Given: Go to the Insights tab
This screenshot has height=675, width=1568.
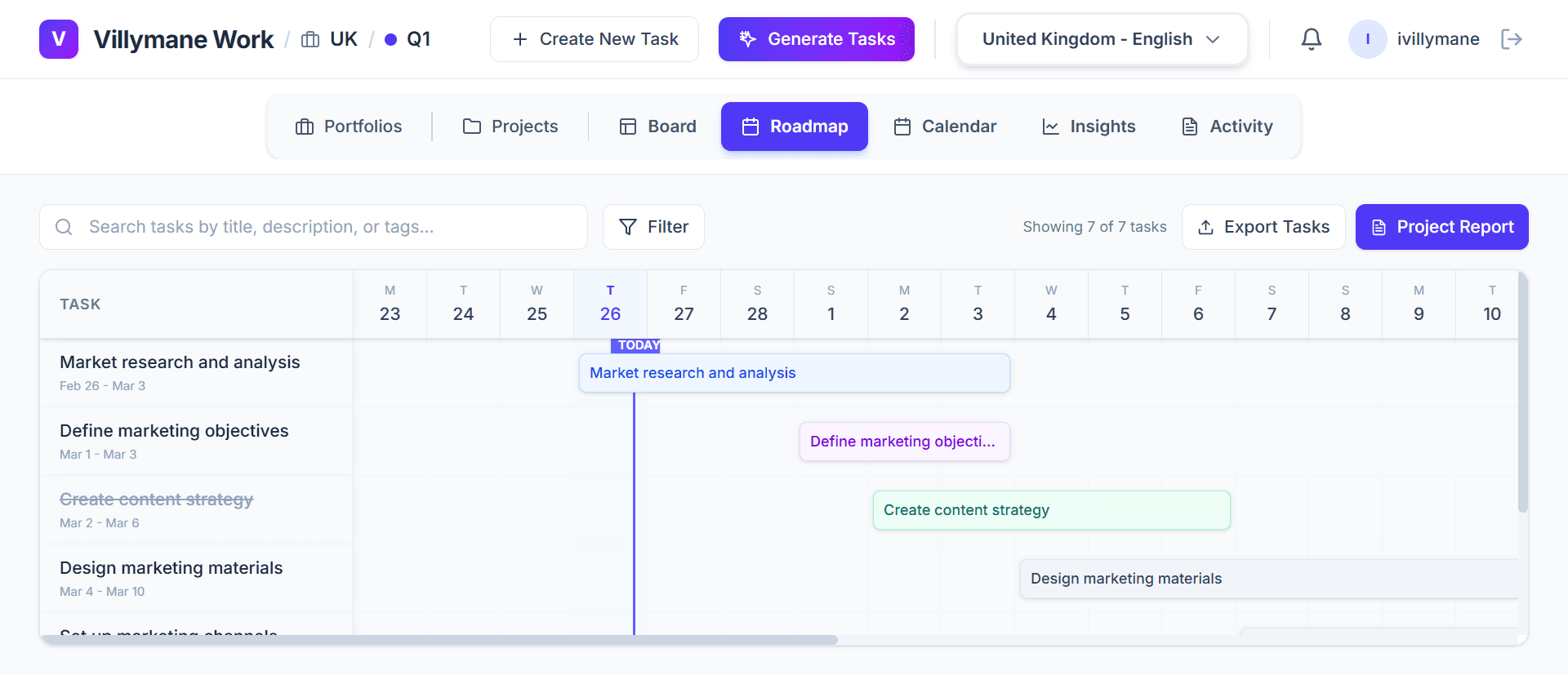Looking at the screenshot, I should coord(1089,127).
